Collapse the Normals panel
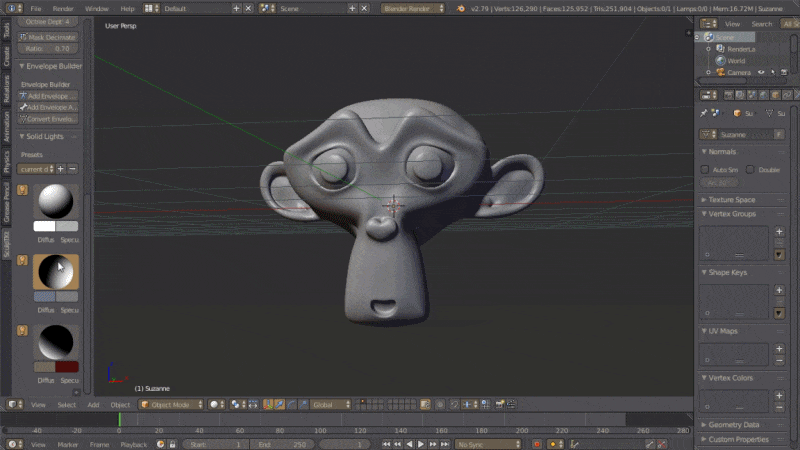The width and height of the screenshot is (800, 450). point(704,152)
